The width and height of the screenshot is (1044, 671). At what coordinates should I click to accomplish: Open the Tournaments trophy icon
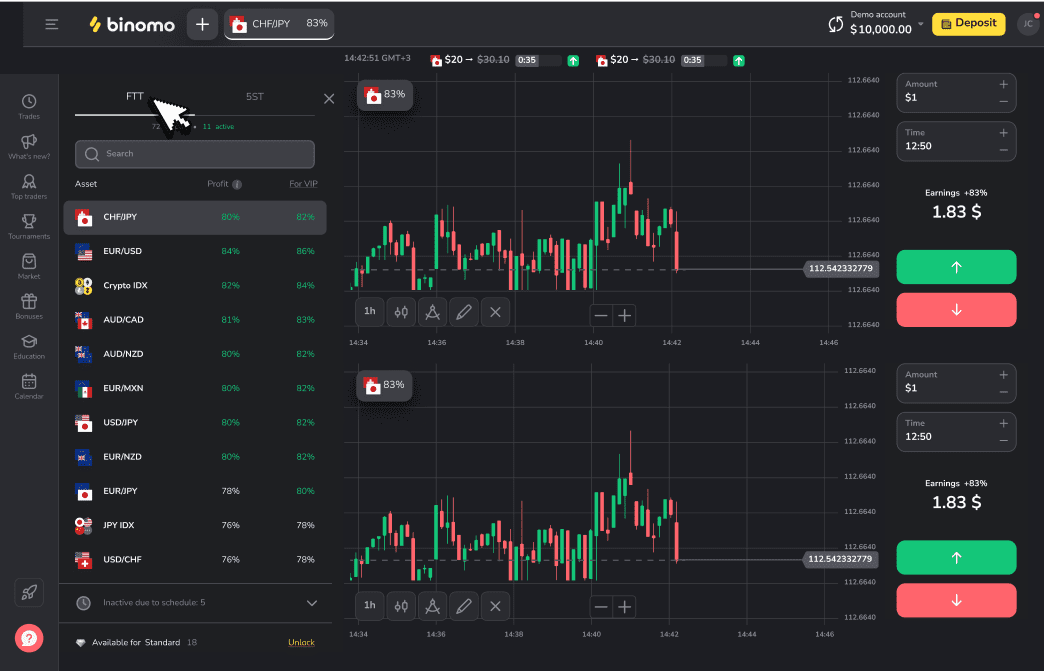[29, 222]
